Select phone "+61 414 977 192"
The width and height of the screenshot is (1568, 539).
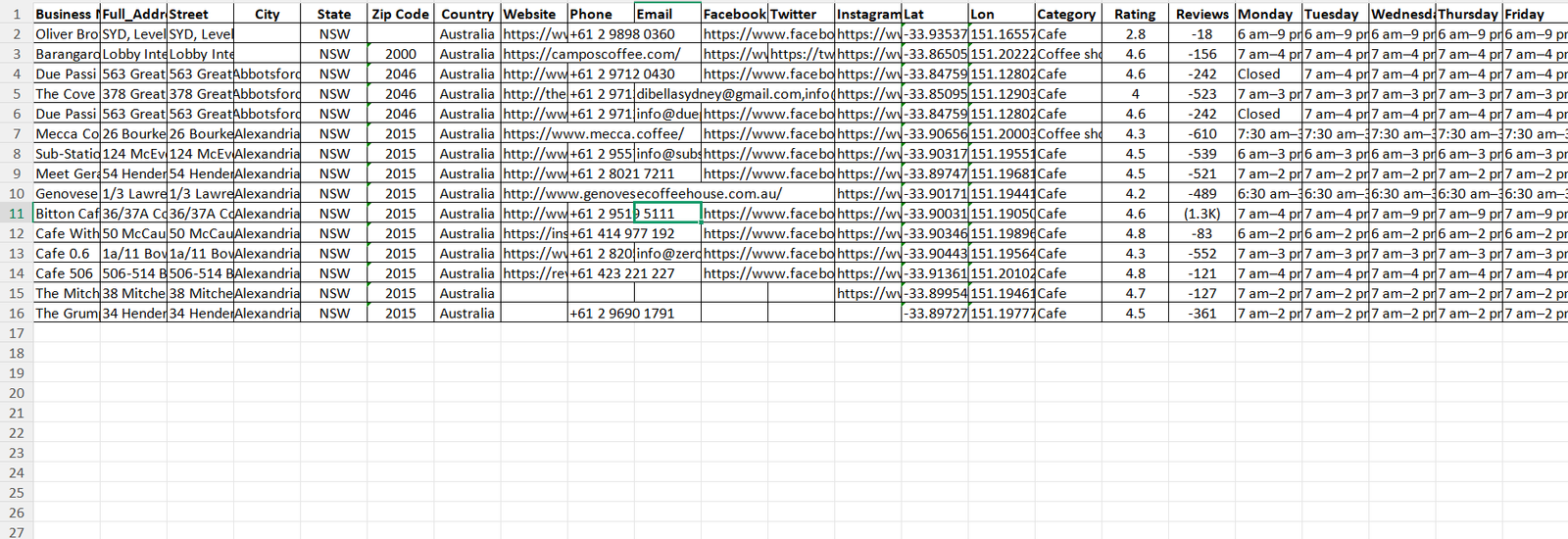click(601, 233)
